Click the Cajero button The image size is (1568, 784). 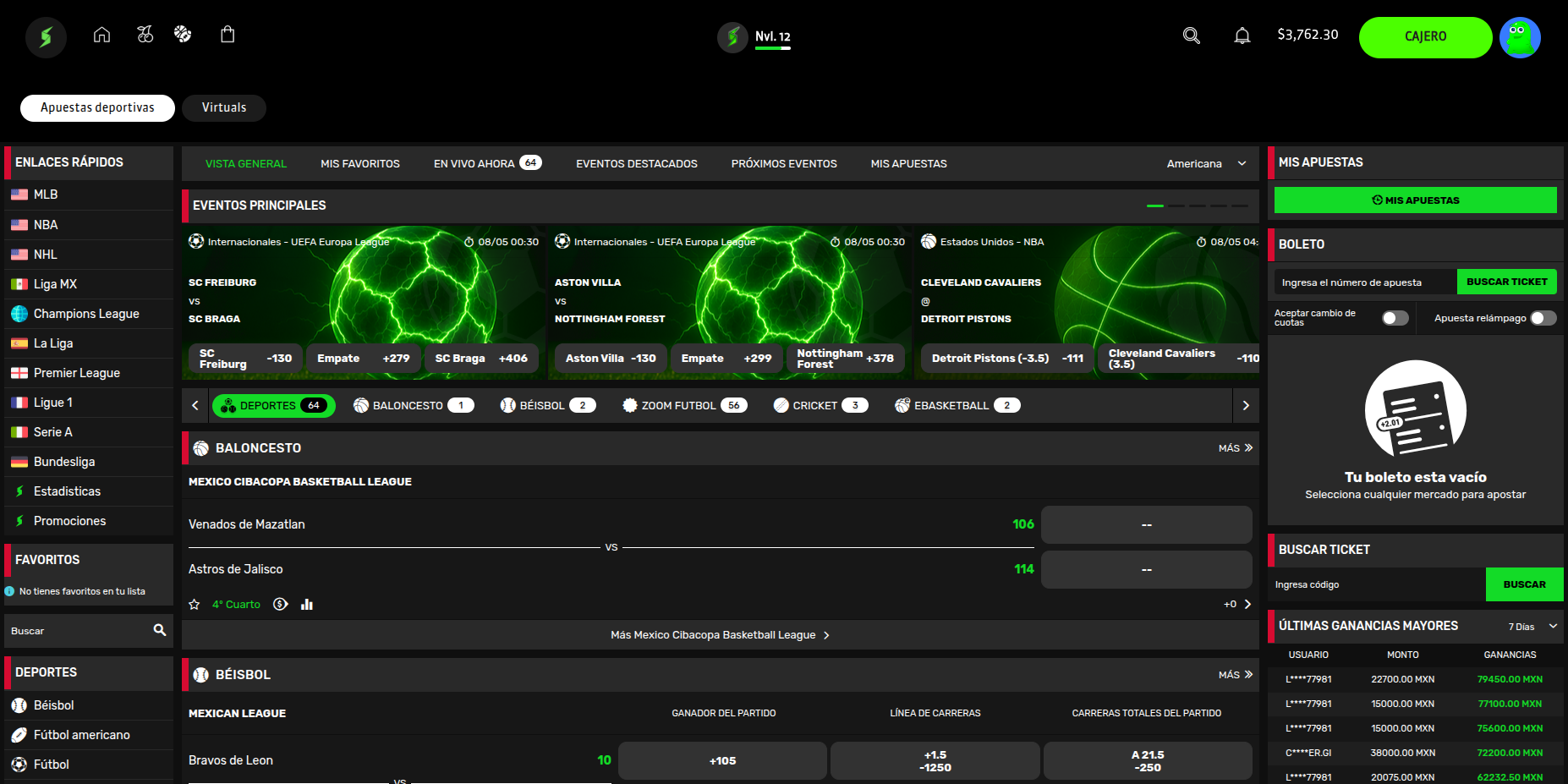tap(1426, 37)
